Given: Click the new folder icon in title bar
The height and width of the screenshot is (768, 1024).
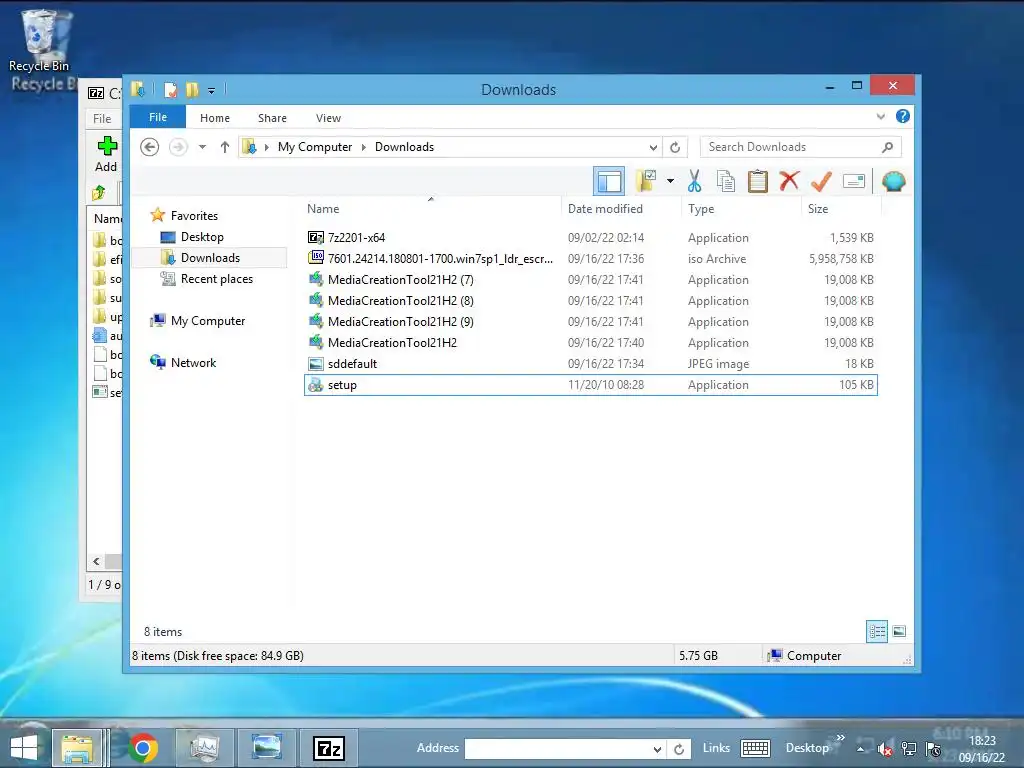Looking at the screenshot, I should (192, 89).
